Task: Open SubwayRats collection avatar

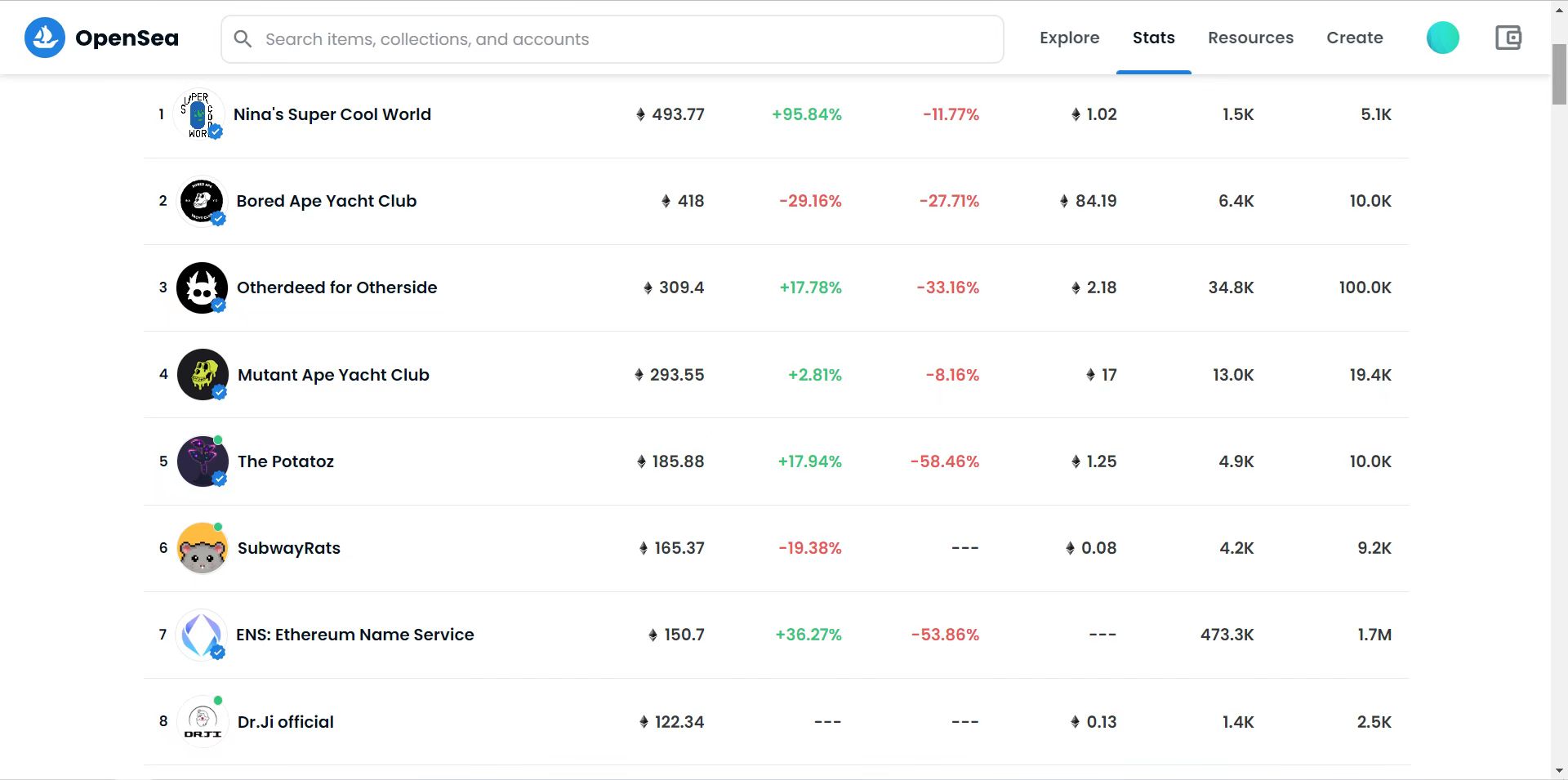Action: [x=202, y=548]
